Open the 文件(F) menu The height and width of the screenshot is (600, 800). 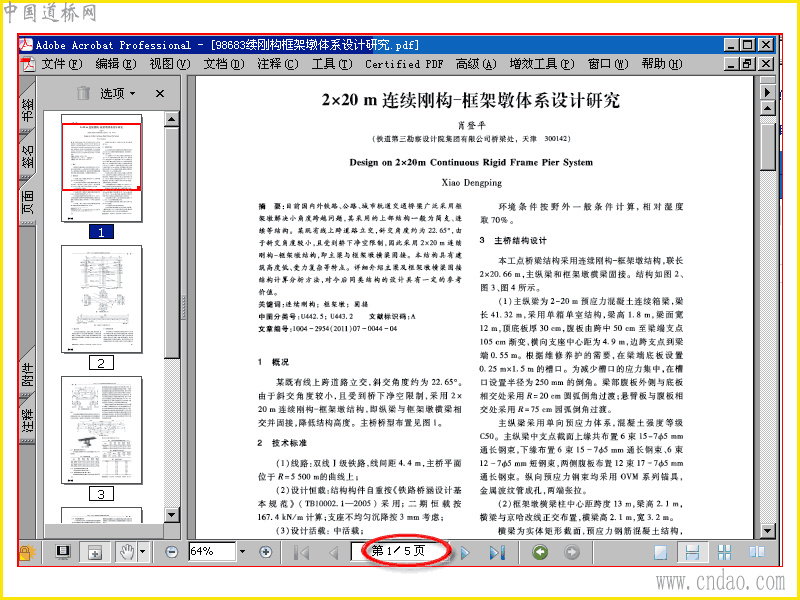point(61,64)
